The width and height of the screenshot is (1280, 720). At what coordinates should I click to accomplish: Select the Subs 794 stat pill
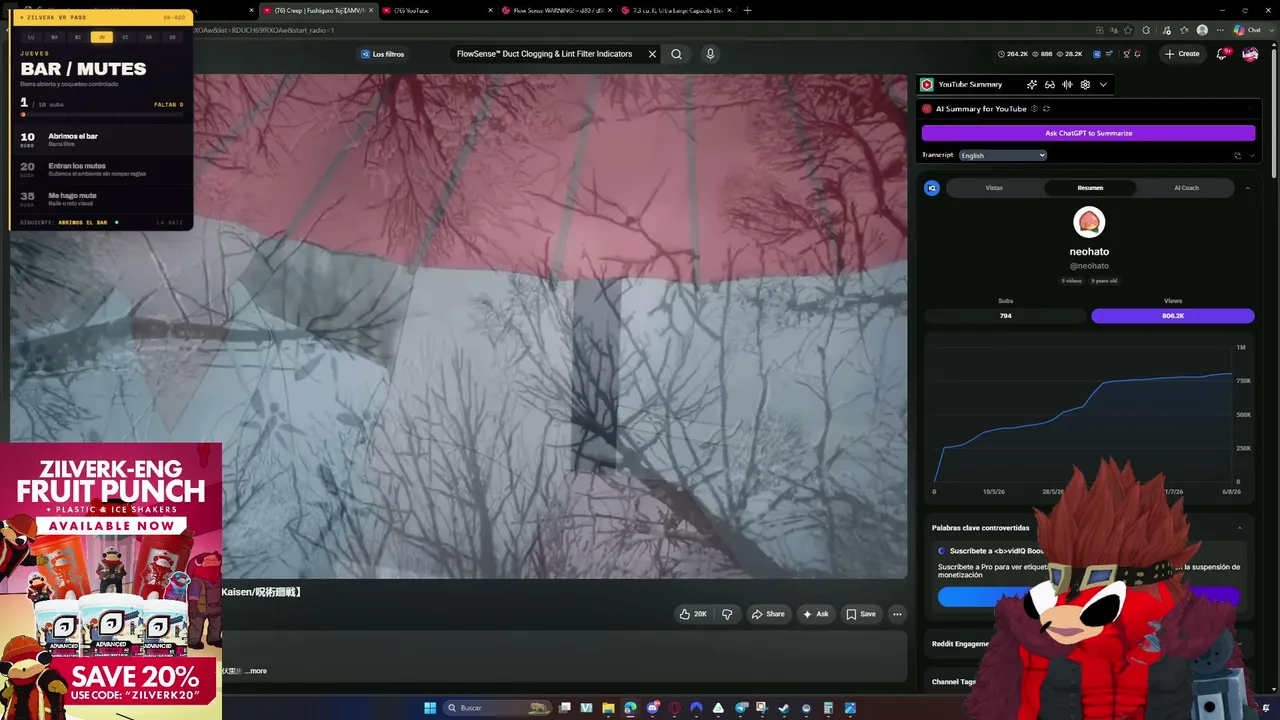pyautogui.click(x=1005, y=316)
